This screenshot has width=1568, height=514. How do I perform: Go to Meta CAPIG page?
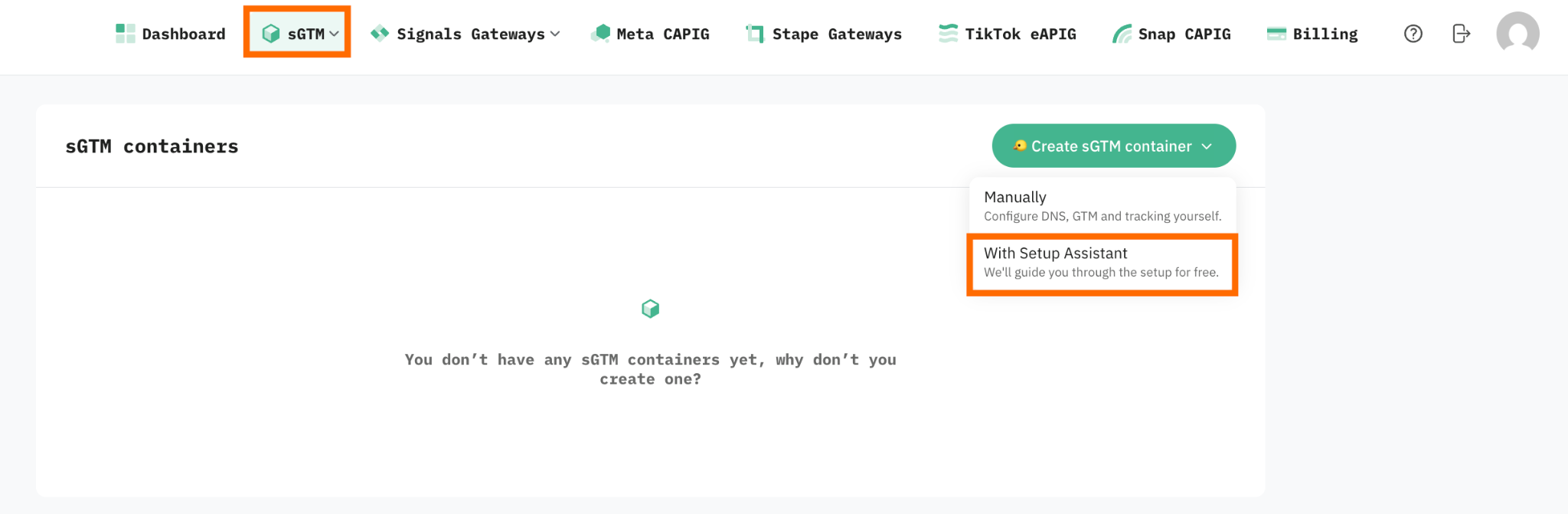point(650,34)
